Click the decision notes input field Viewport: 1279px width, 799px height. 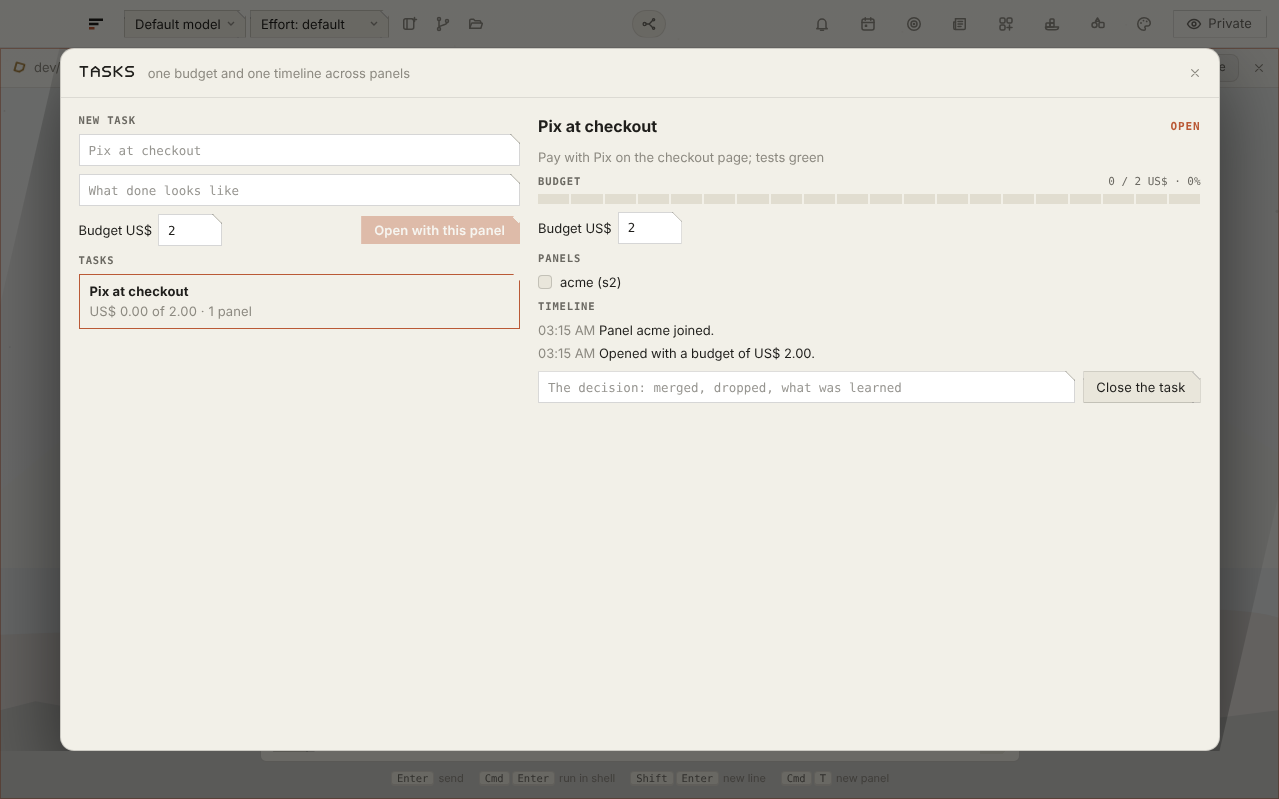tap(806, 387)
